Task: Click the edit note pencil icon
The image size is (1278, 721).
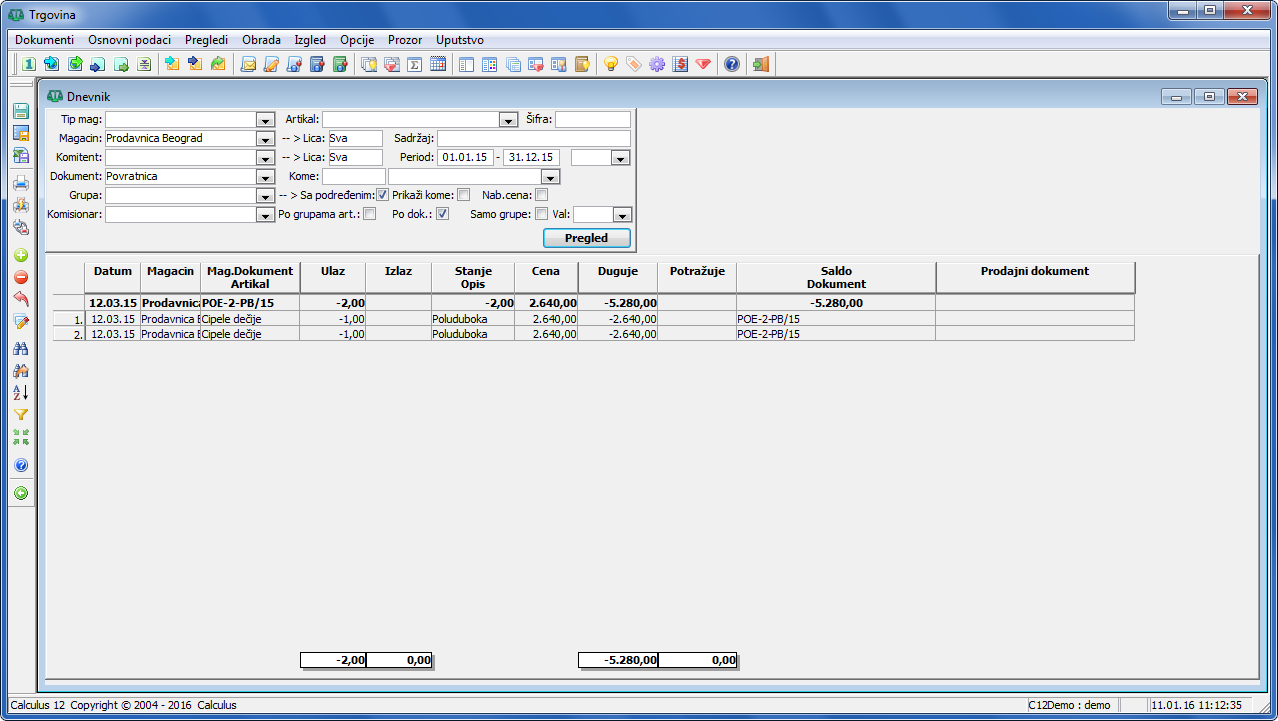Action: (x=21, y=321)
